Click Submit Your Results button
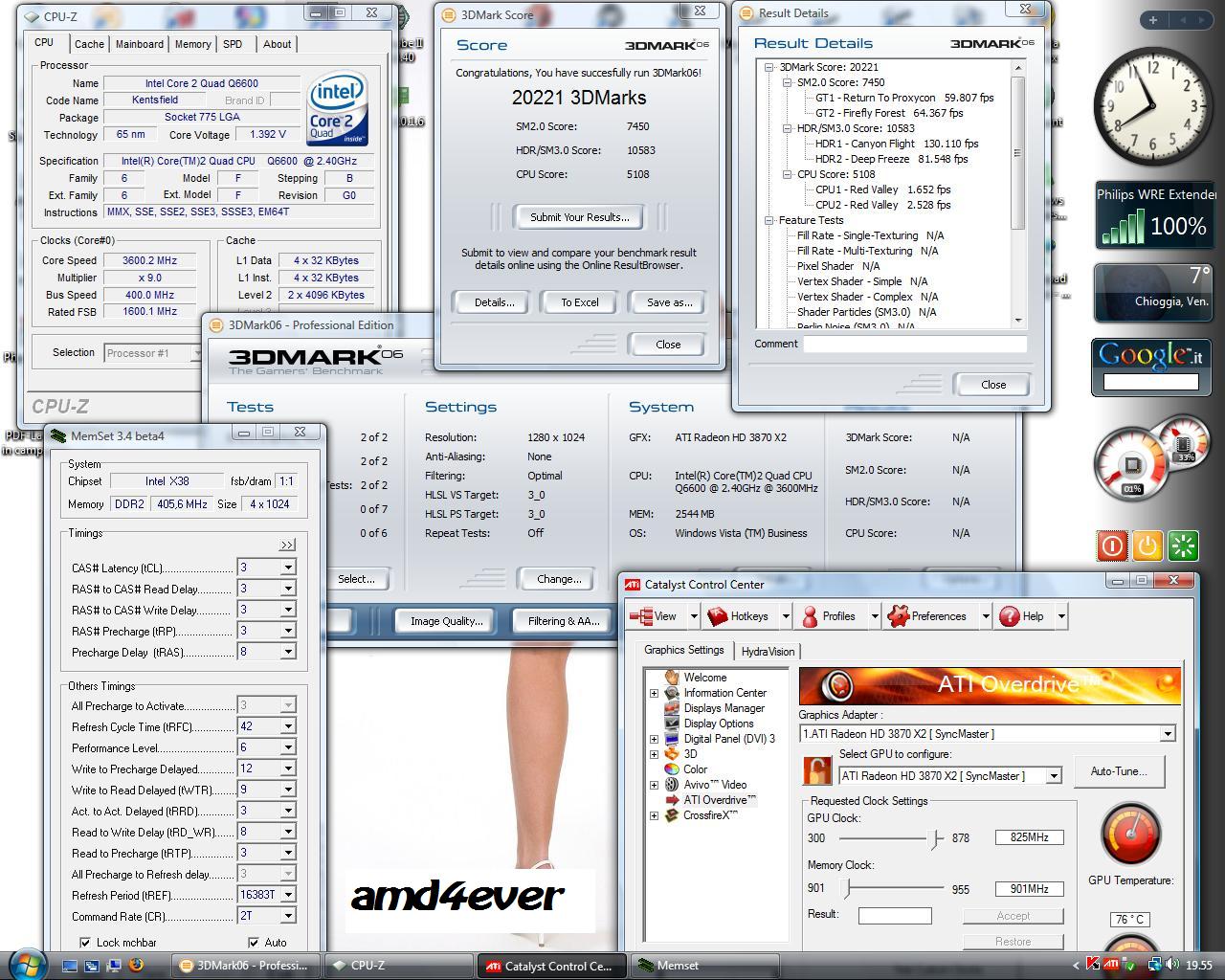 tap(580, 217)
